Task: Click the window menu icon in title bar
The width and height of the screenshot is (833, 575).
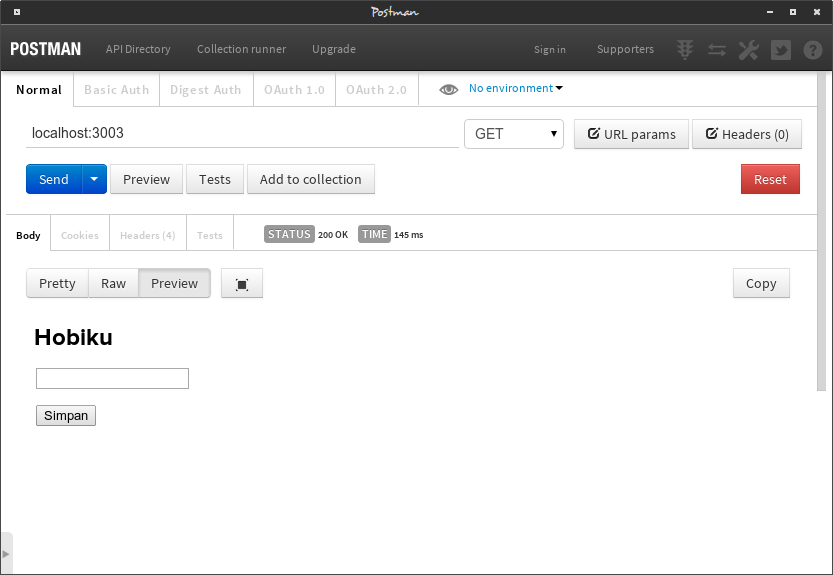Action: click(17, 12)
